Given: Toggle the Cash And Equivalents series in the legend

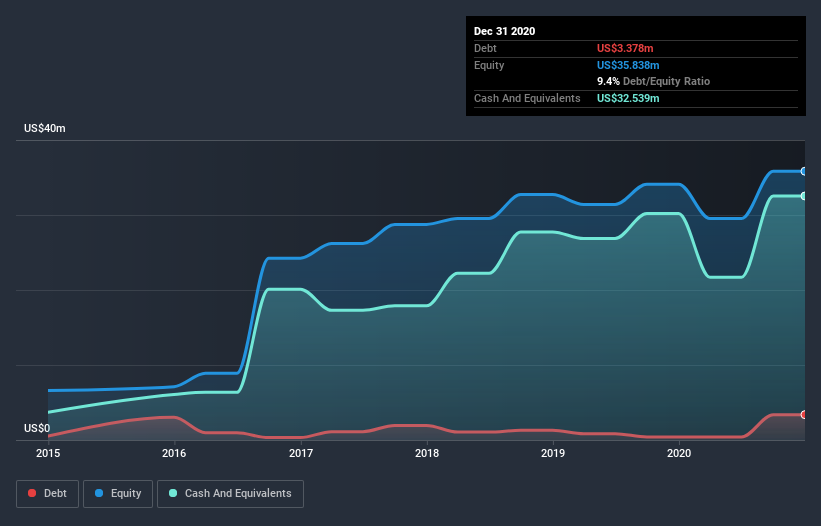Looking at the screenshot, I should tap(230, 494).
